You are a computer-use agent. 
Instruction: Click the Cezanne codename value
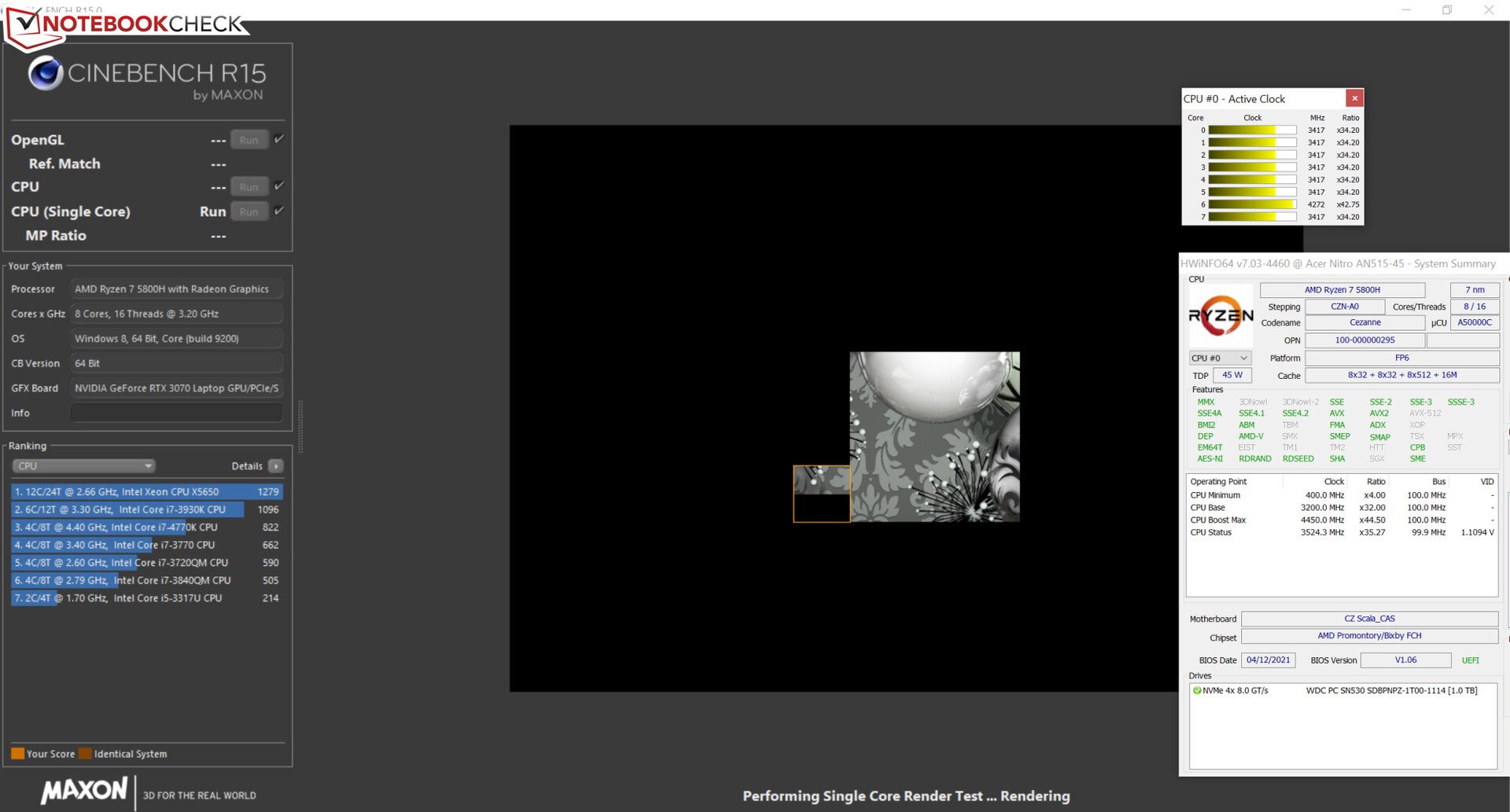coord(1365,323)
